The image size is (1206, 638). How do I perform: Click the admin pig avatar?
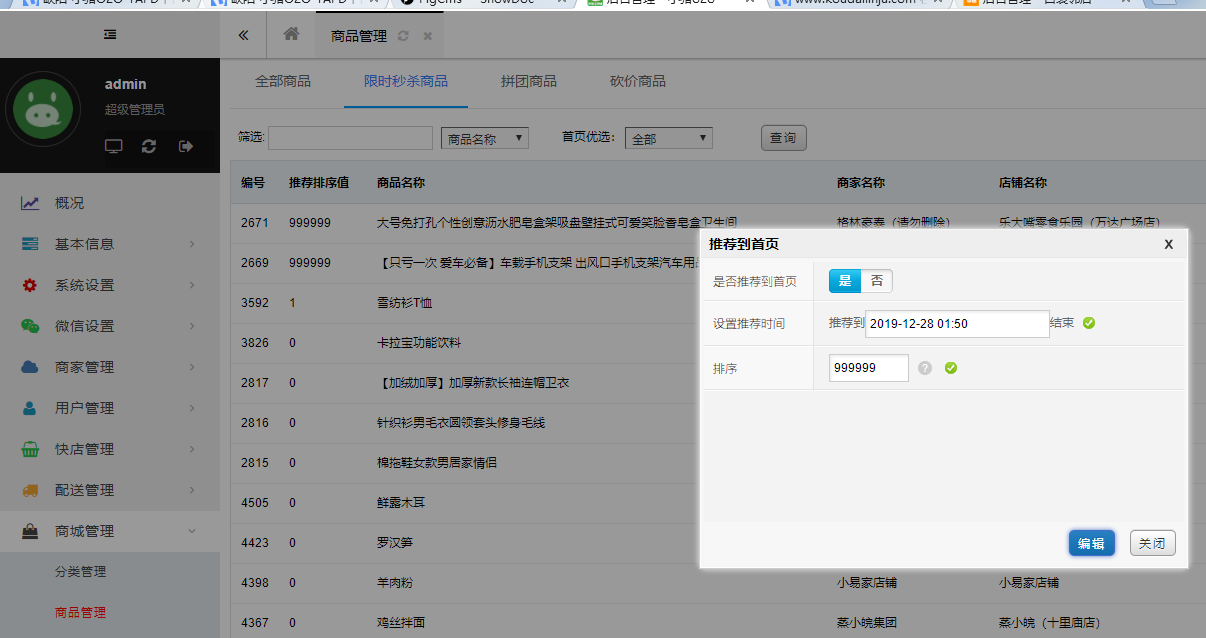pyautogui.click(x=43, y=110)
